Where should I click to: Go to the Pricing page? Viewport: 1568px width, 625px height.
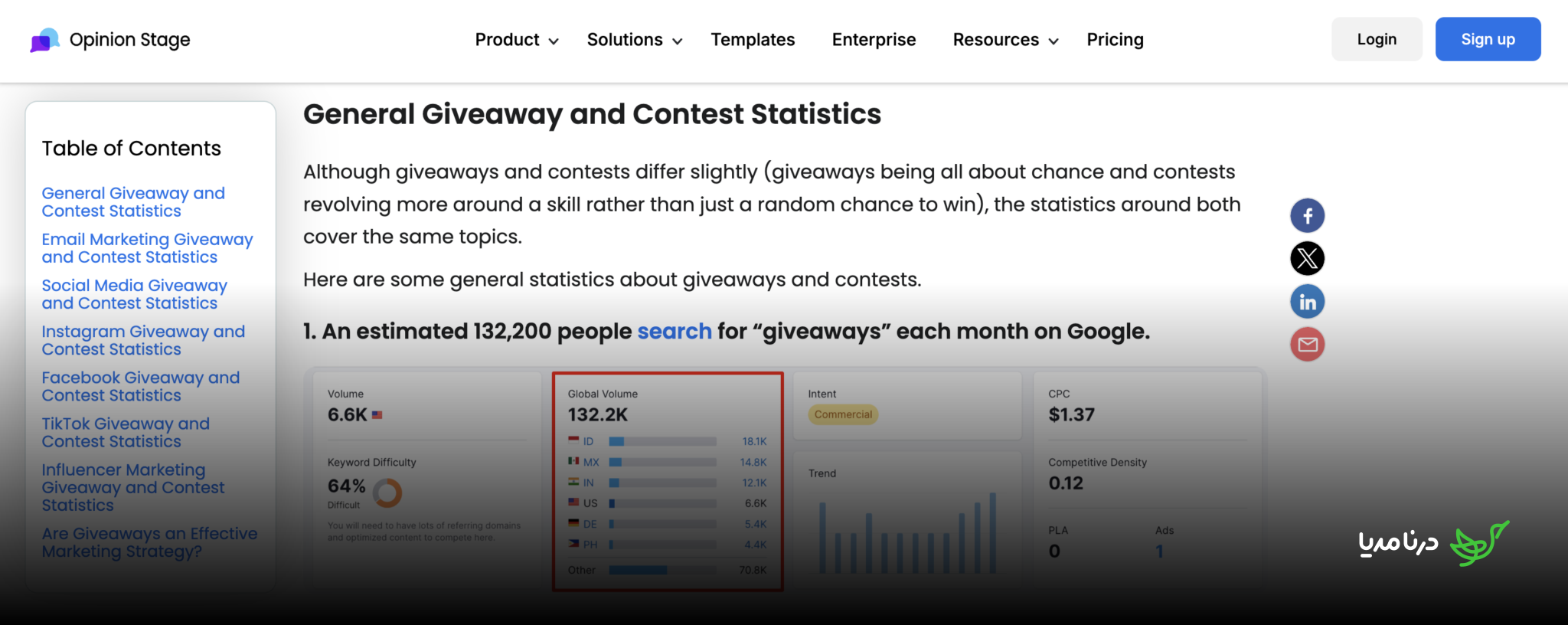pos(1115,40)
